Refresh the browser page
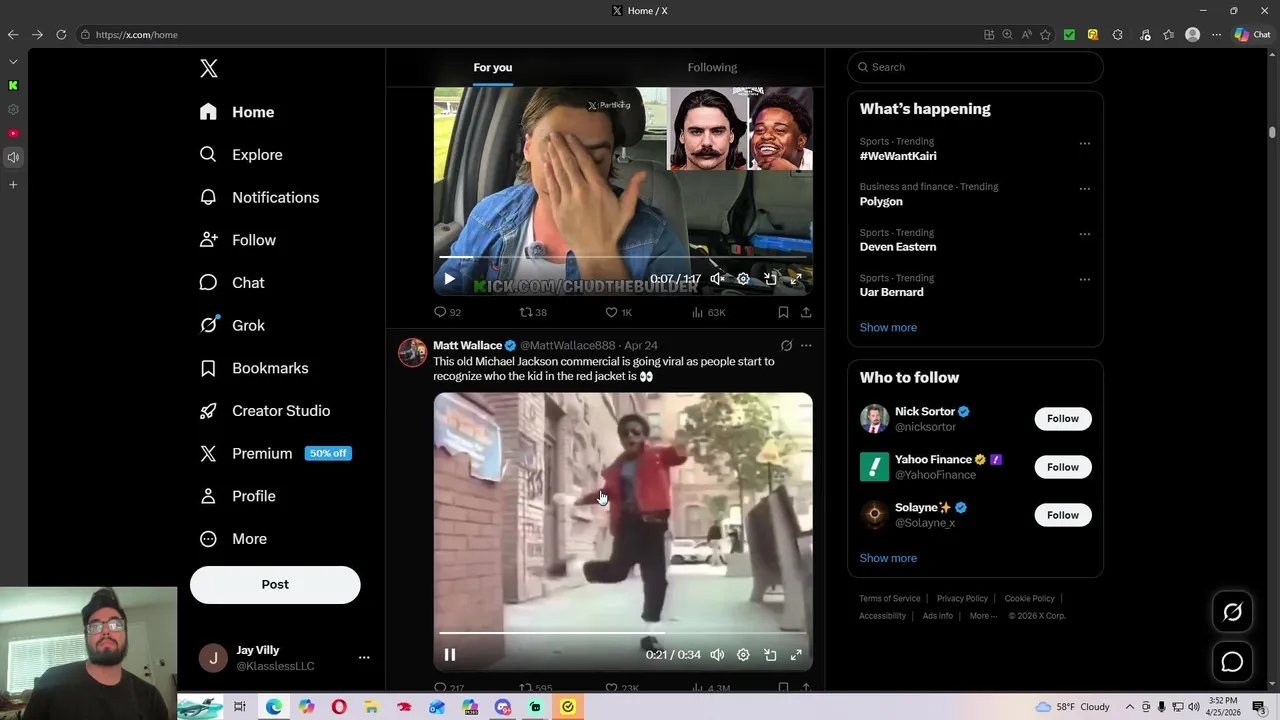This screenshot has height=720, width=1280. (x=61, y=34)
